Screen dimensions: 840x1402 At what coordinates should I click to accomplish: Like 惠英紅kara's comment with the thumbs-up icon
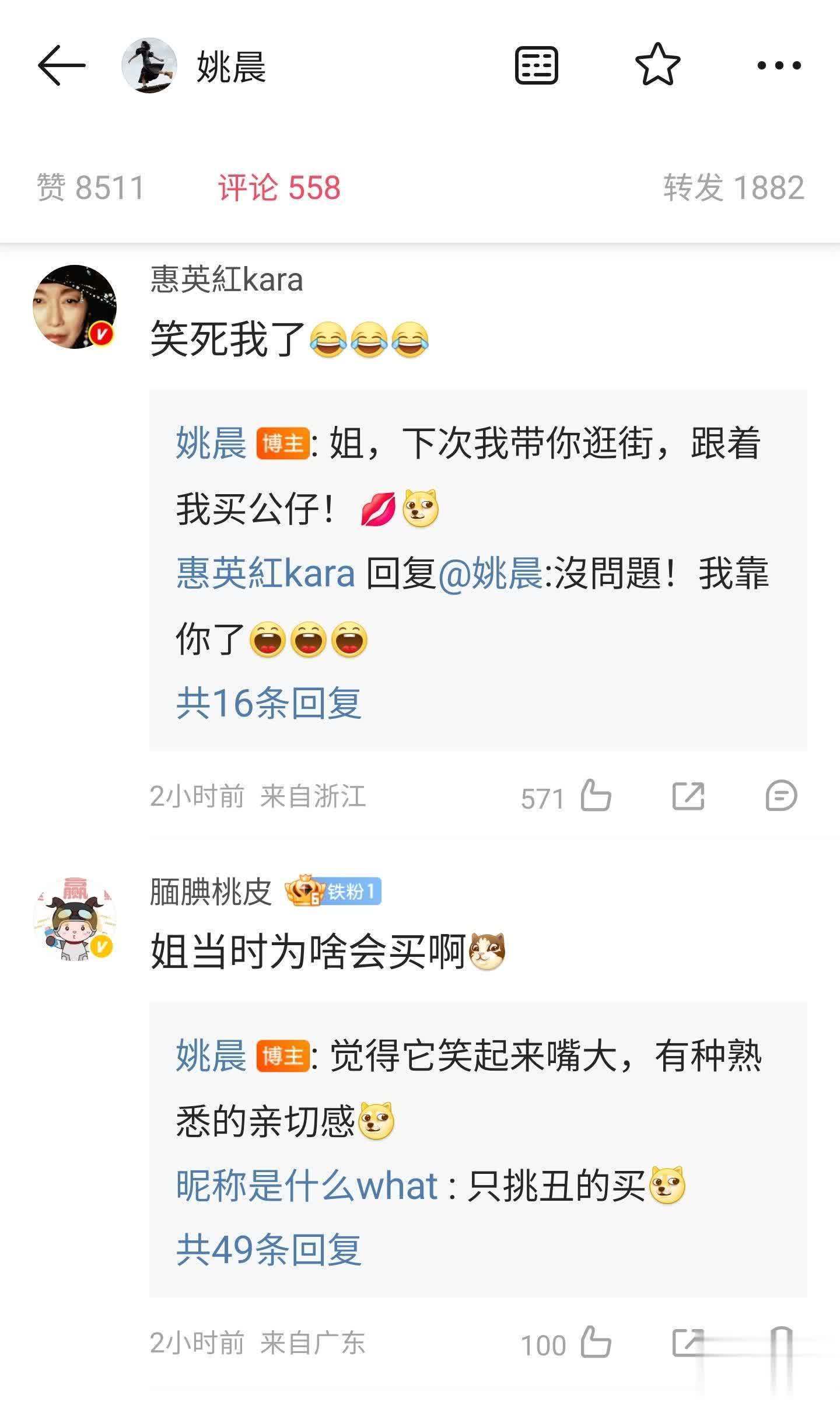point(596,796)
